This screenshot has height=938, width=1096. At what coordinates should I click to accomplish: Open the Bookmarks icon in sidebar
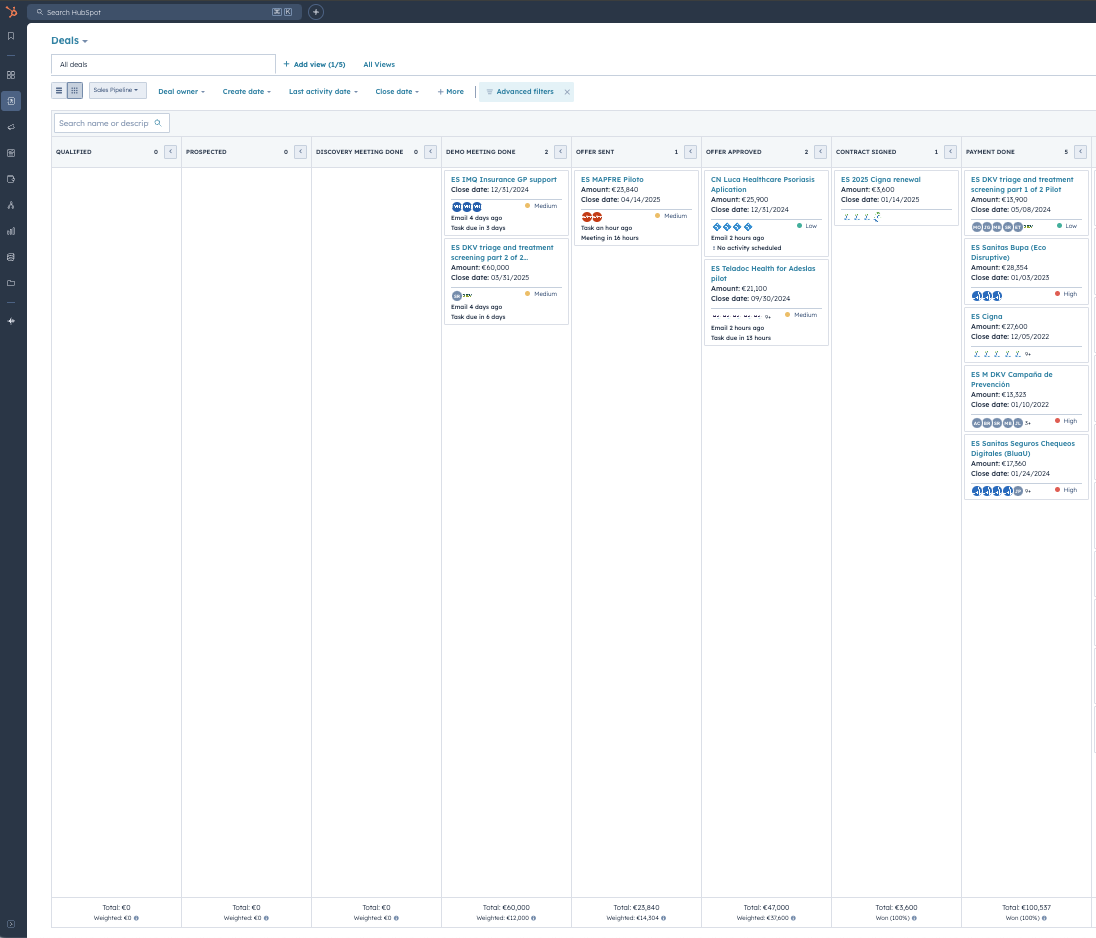tap(11, 36)
